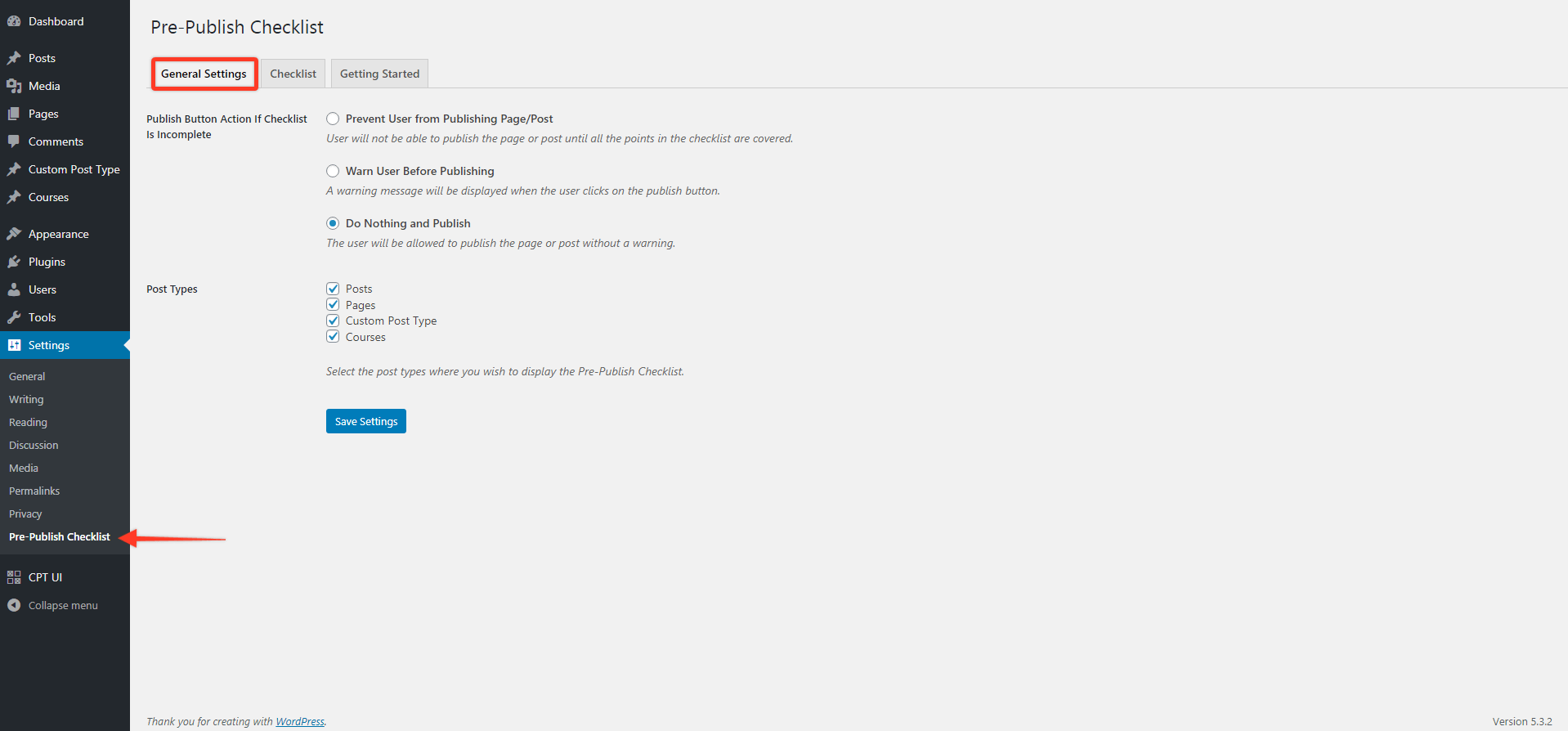Open the WordPress footer link
Screen dimensions: 1568x731
coord(300,721)
